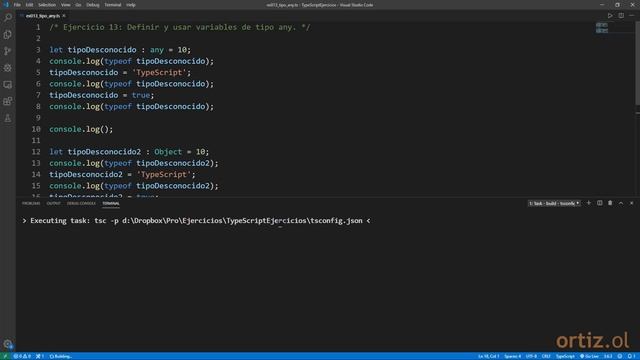Close the terminal panel
This screenshot has width=640, height=360.
[631, 203]
